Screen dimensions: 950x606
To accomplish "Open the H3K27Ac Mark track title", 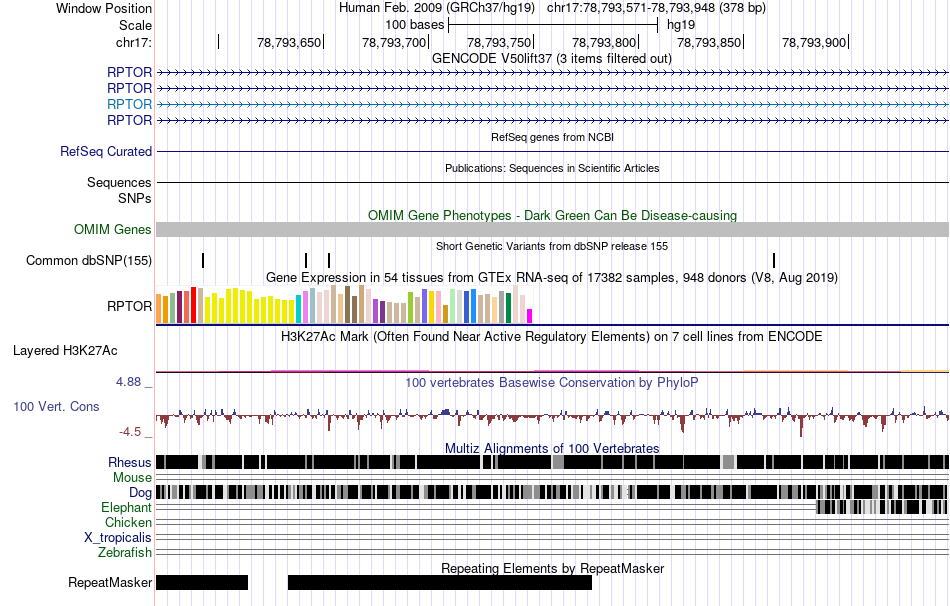I will click(552, 336).
